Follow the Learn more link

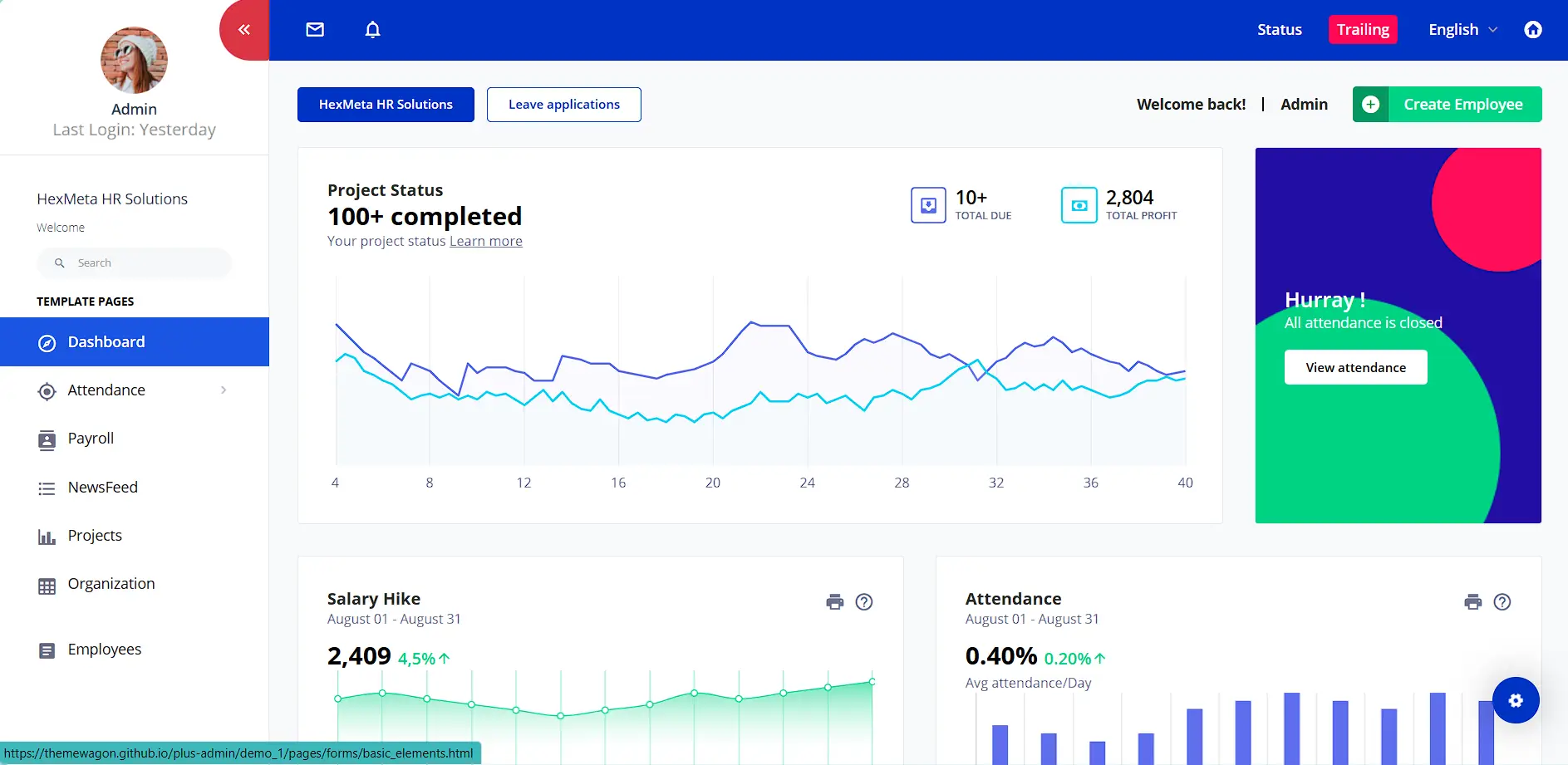[485, 242]
